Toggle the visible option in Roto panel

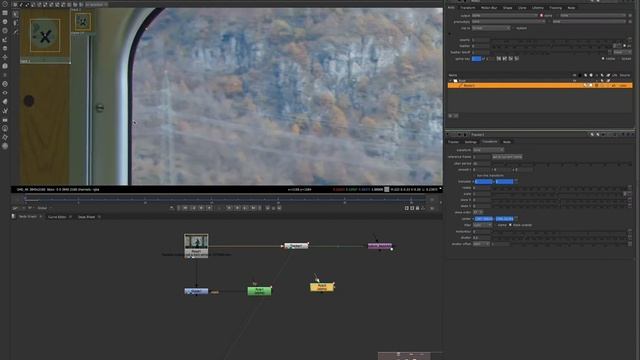(603, 59)
